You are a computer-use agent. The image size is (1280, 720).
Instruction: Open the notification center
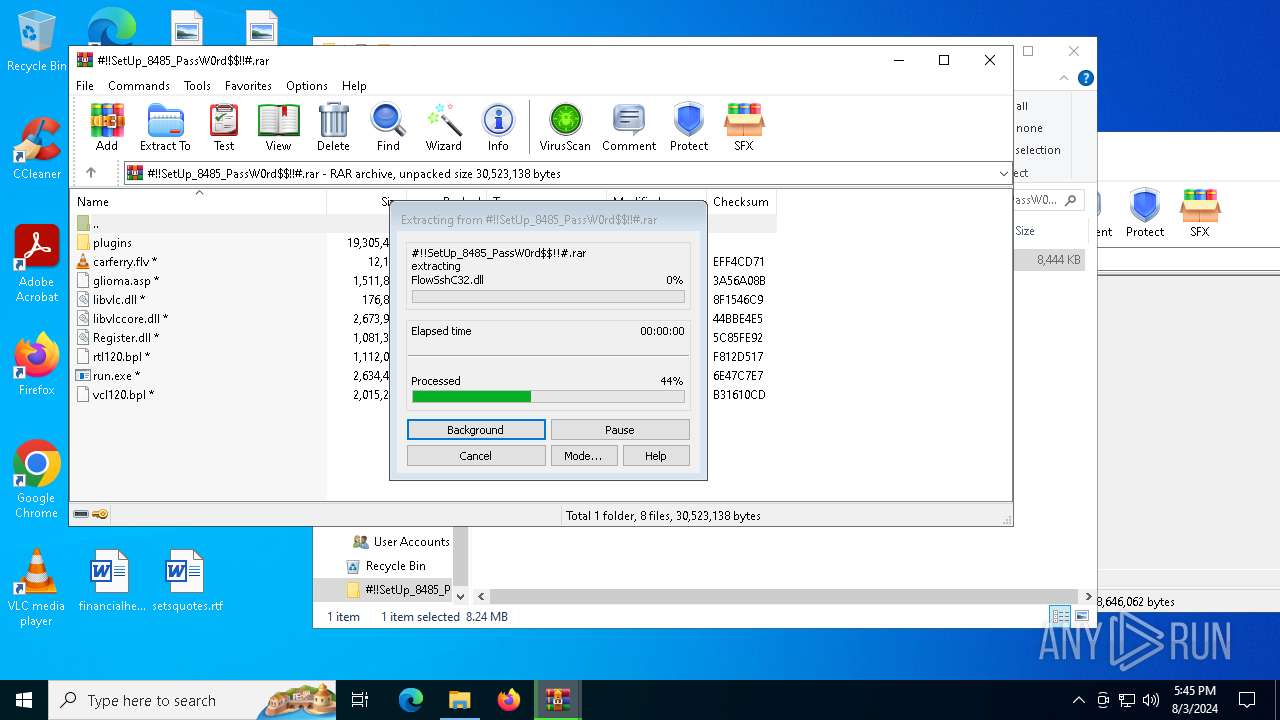1247,700
